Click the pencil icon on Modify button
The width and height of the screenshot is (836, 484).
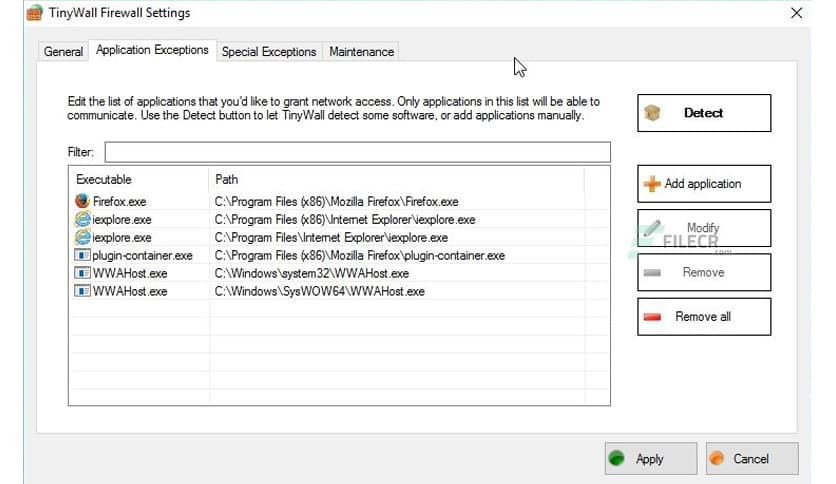(652, 228)
